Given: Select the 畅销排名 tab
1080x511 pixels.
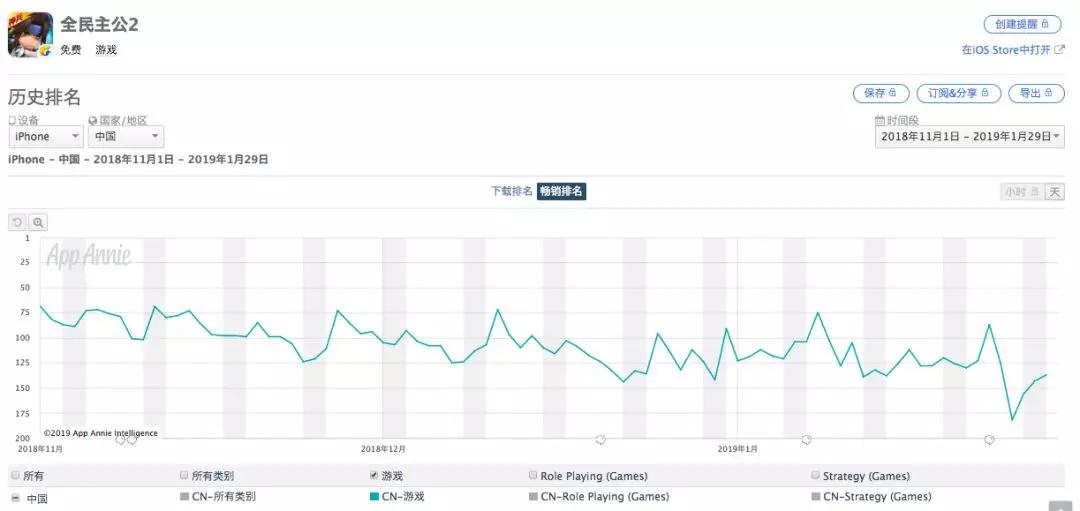Looking at the screenshot, I should point(561,191).
